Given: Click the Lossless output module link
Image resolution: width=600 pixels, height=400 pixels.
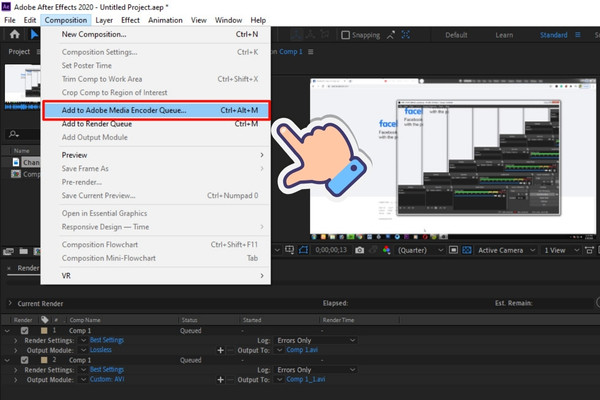Looking at the screenshot, I should pyautogui.click(x=101, y=350).
